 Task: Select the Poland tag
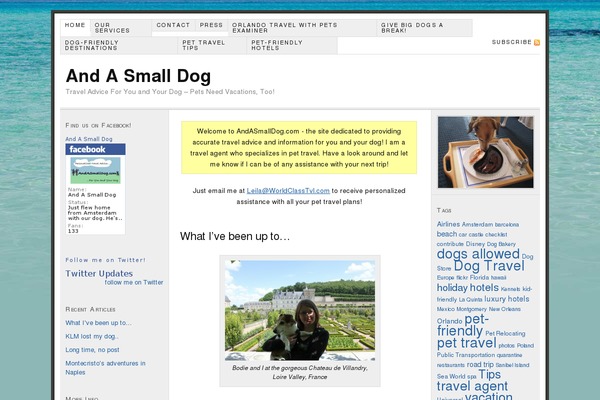(525, 346)
